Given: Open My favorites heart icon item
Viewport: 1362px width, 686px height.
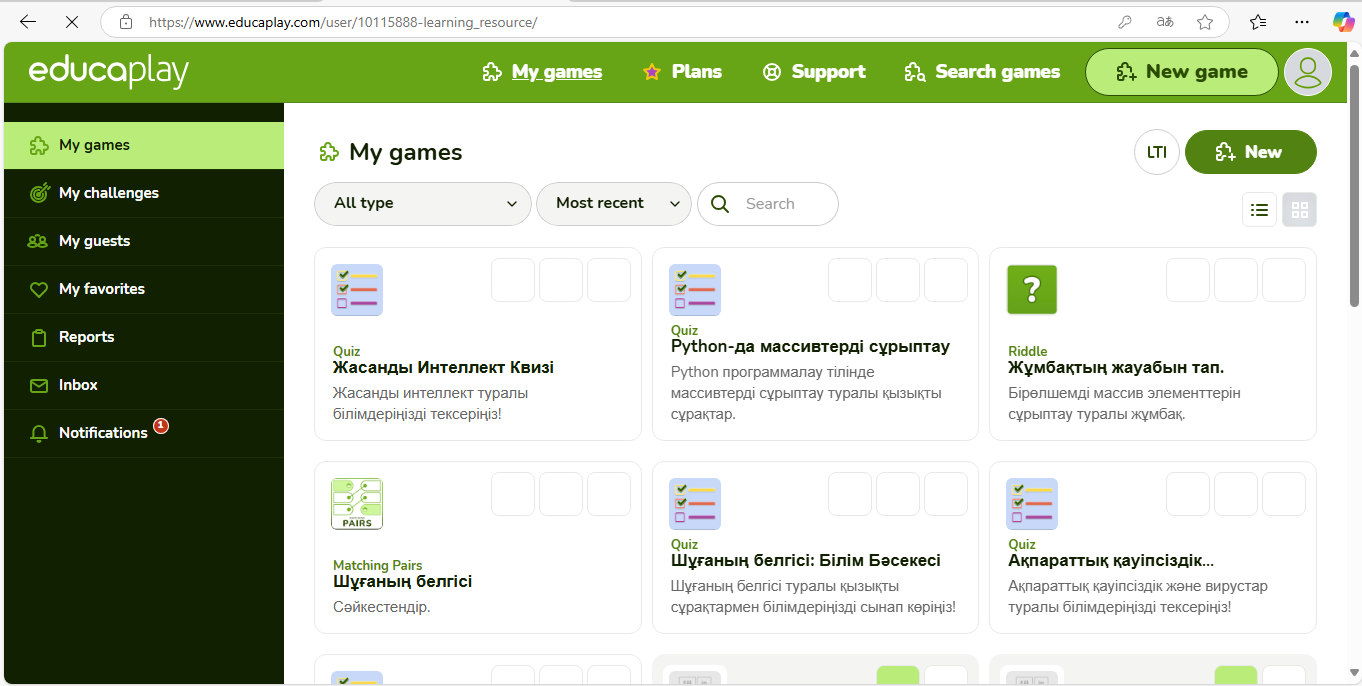Looking at the screenshot, I should tap(101, 289).
